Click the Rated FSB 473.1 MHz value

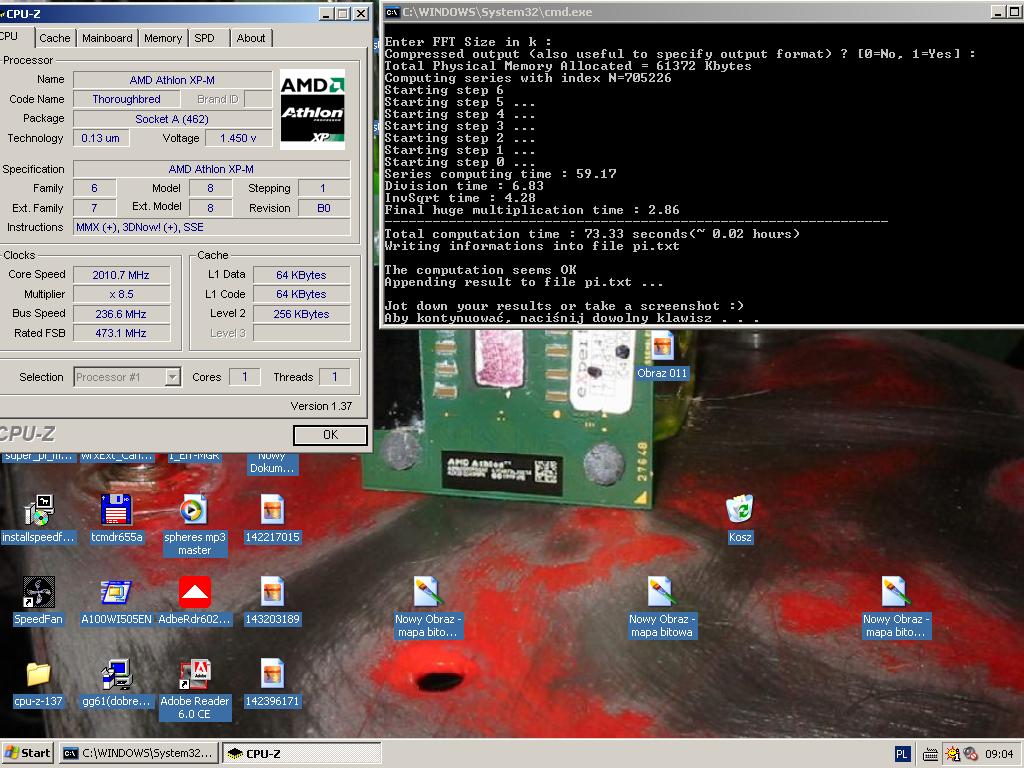[121, 333]
